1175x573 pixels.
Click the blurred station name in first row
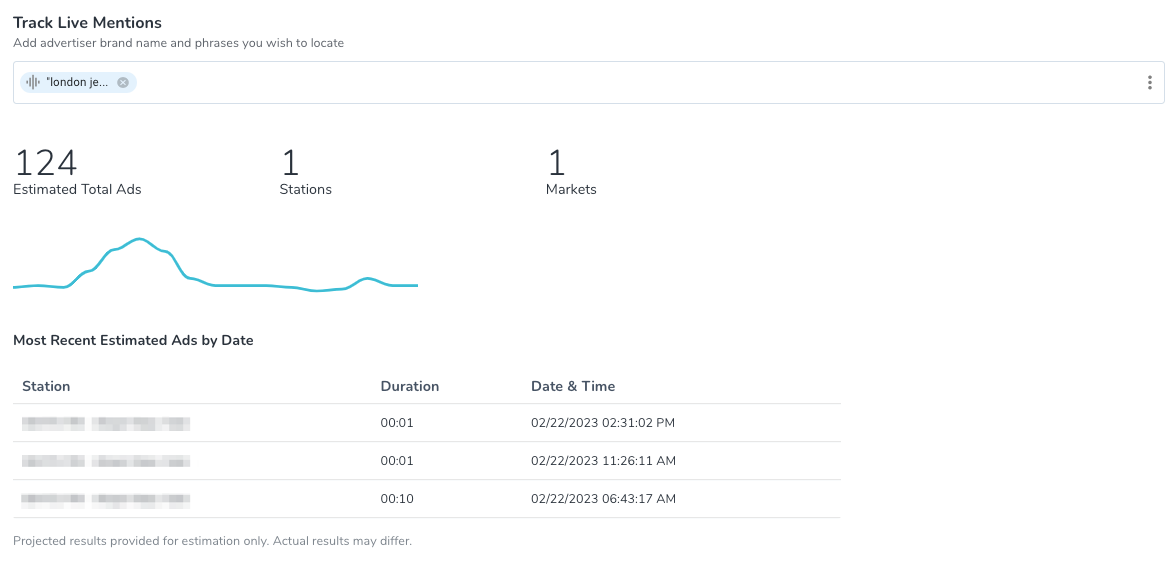tap(105, 423)
